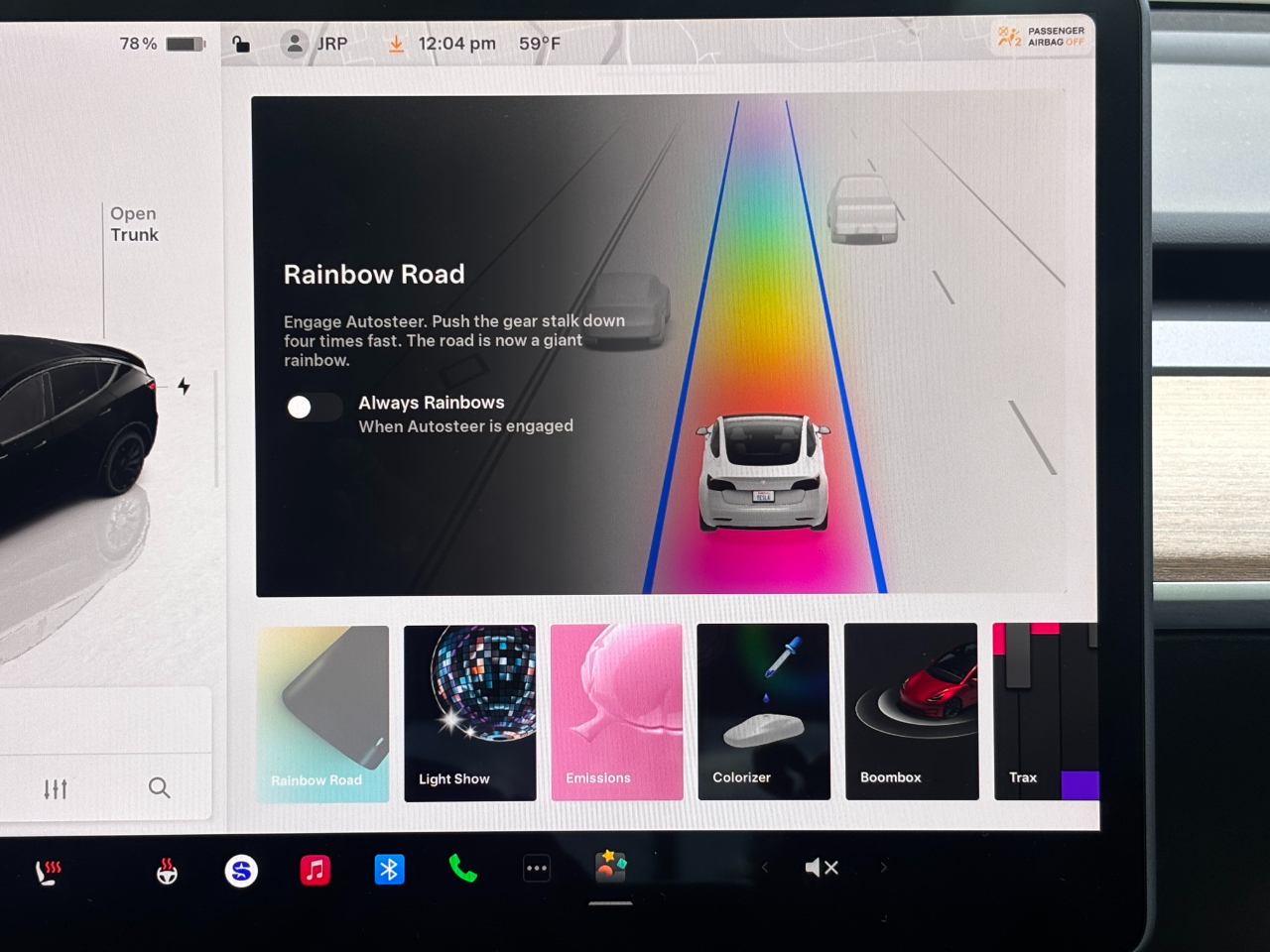Open the equalizer sliders icon
This screenshot has height=952, width=1270.
tap(56, 788)
